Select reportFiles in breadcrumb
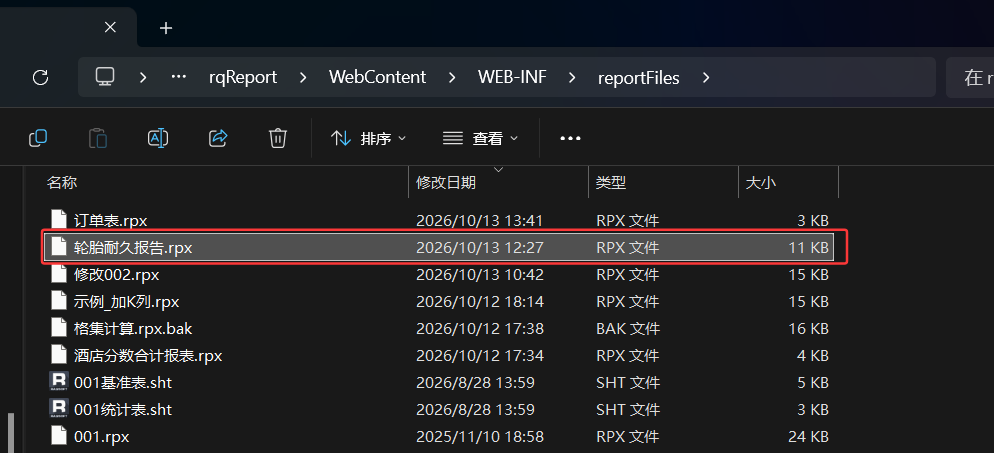994x453 pixels. pos(638,78)
